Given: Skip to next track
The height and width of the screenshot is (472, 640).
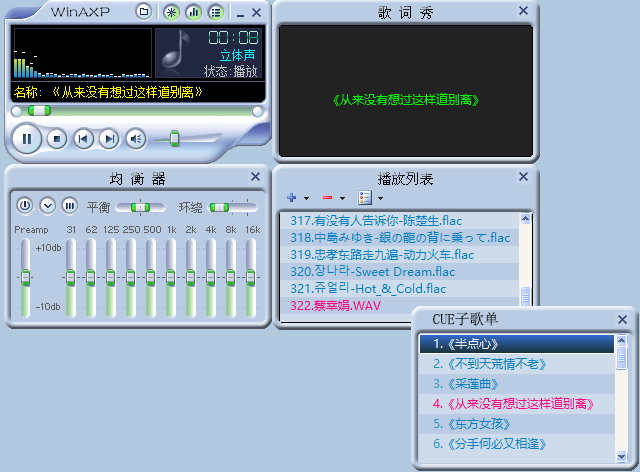Looking at the screenshot, I should (109, 139).
